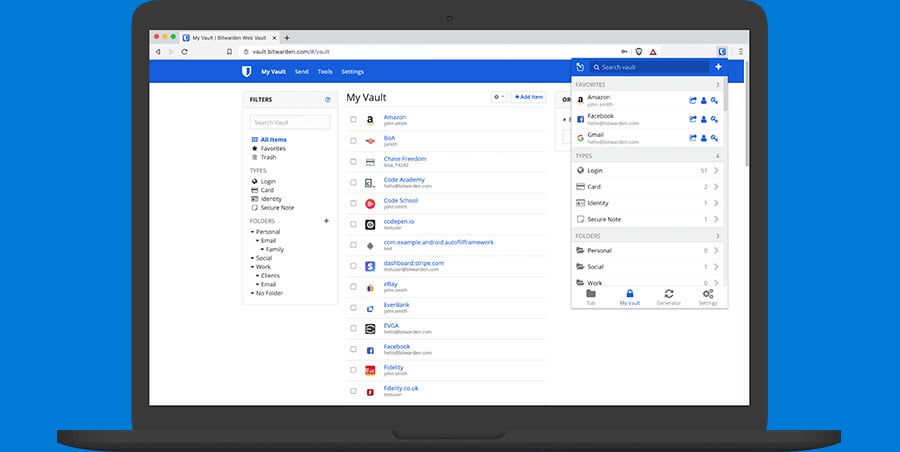Open a new browser tab
This screenshot has width=900, height=452.
[287, 38]
